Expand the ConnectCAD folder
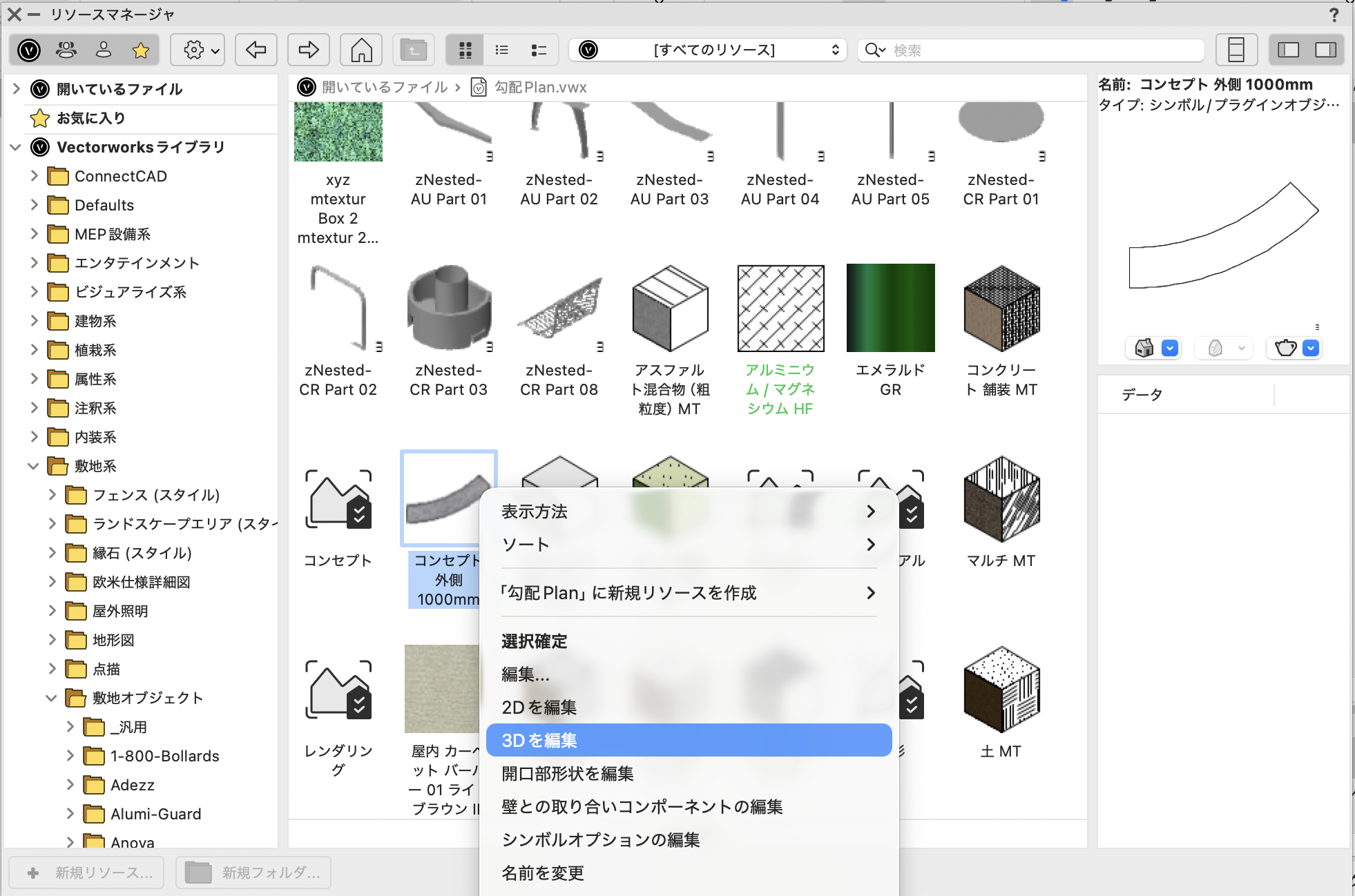Screen dimensions: 1355x896 tap(34, 176)
